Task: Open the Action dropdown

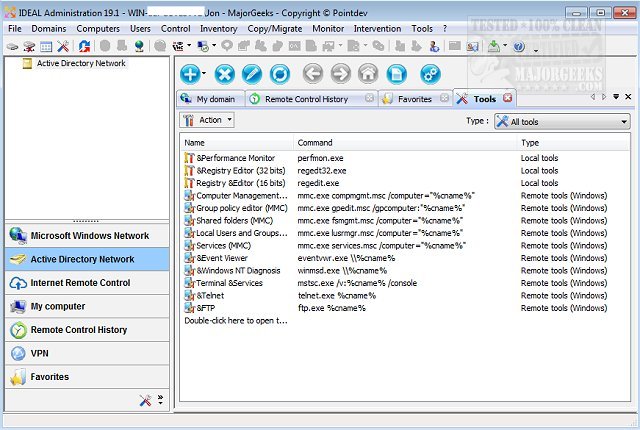Action: 207,120
